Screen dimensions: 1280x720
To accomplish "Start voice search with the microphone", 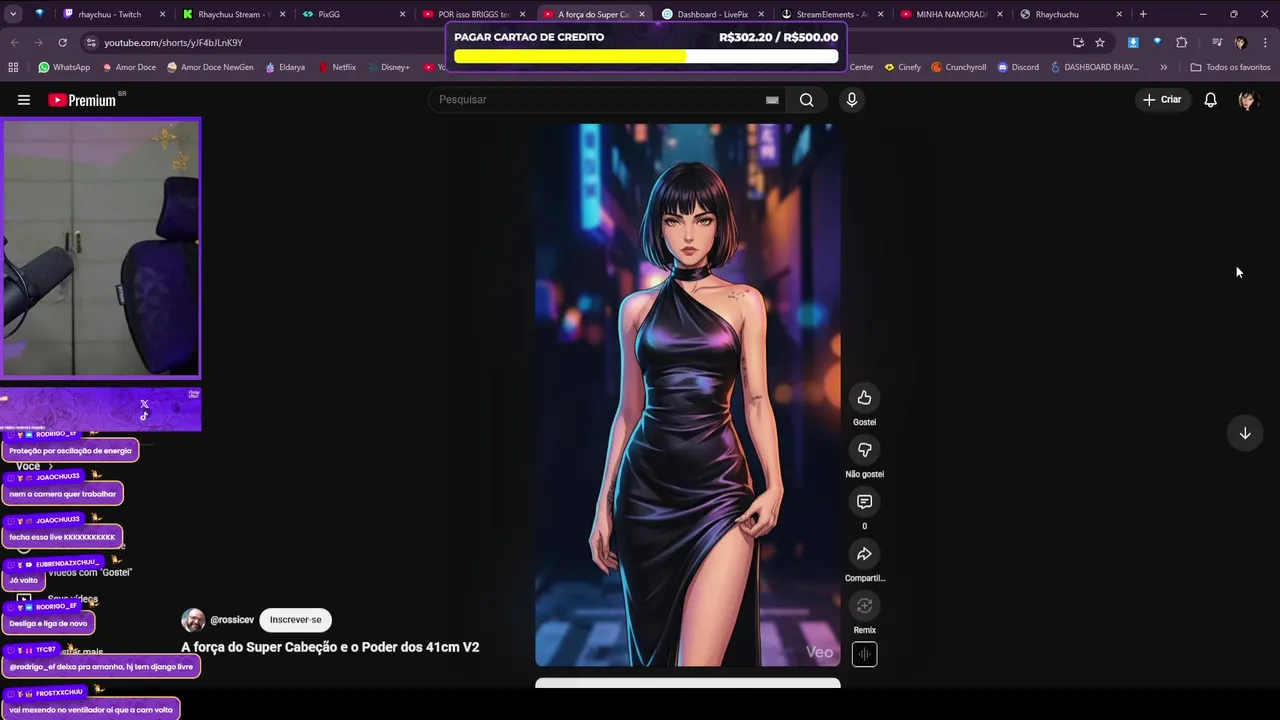I will 852,100.
